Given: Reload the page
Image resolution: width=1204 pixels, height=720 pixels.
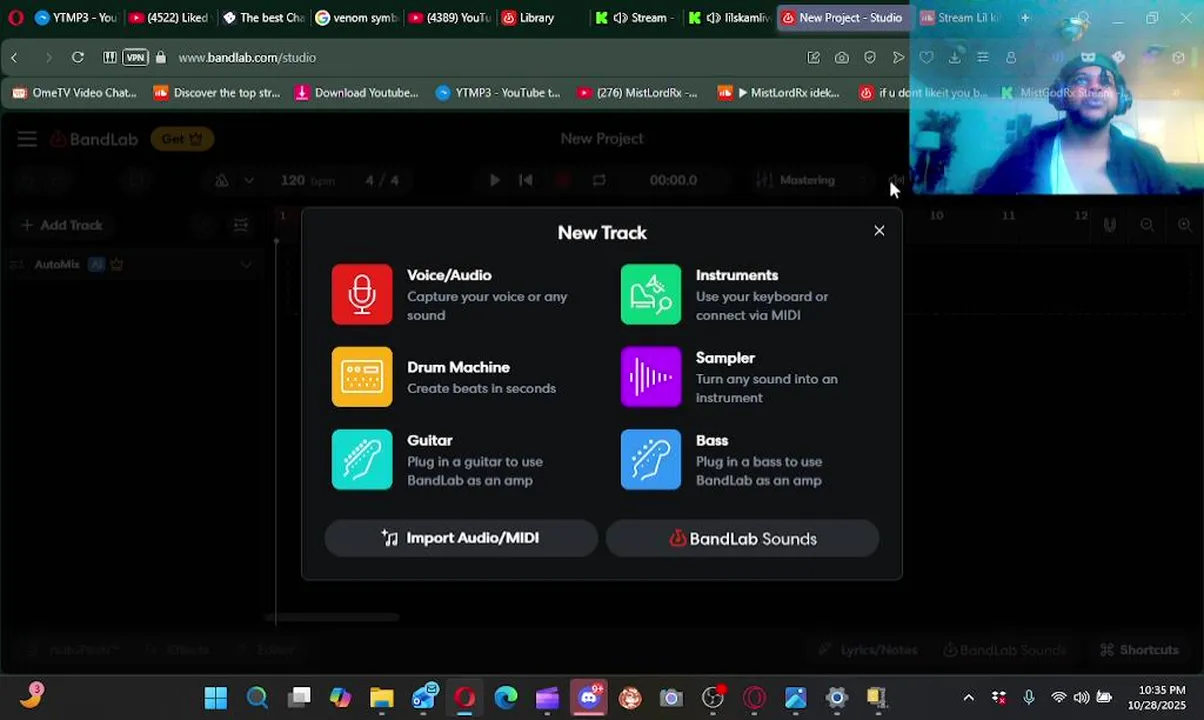Looking at the screenshot, I should (77, 57).
